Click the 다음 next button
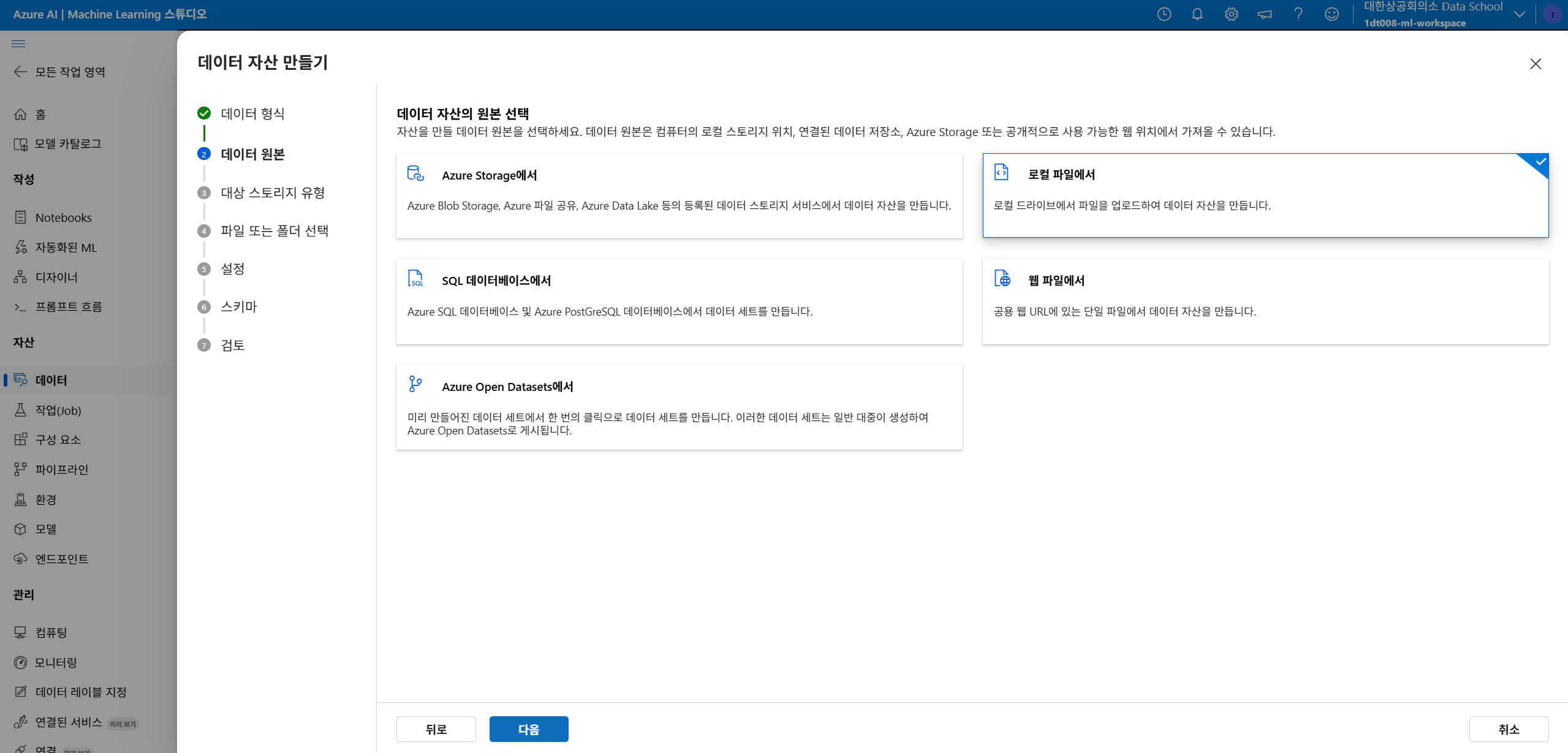Image resolution: width=1568 pixels, height=753 pixels. coord(529,729)
